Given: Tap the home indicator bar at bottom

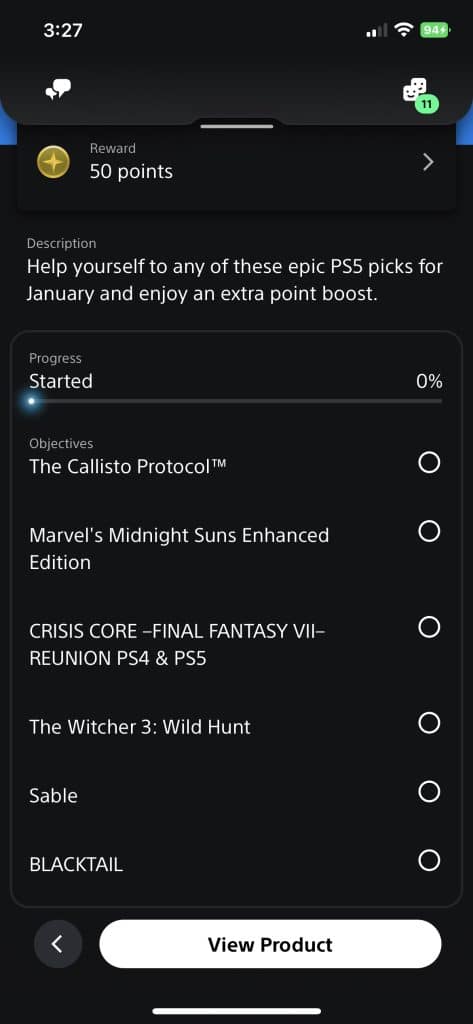Looking at the screenshot, I should point(236,1012).
